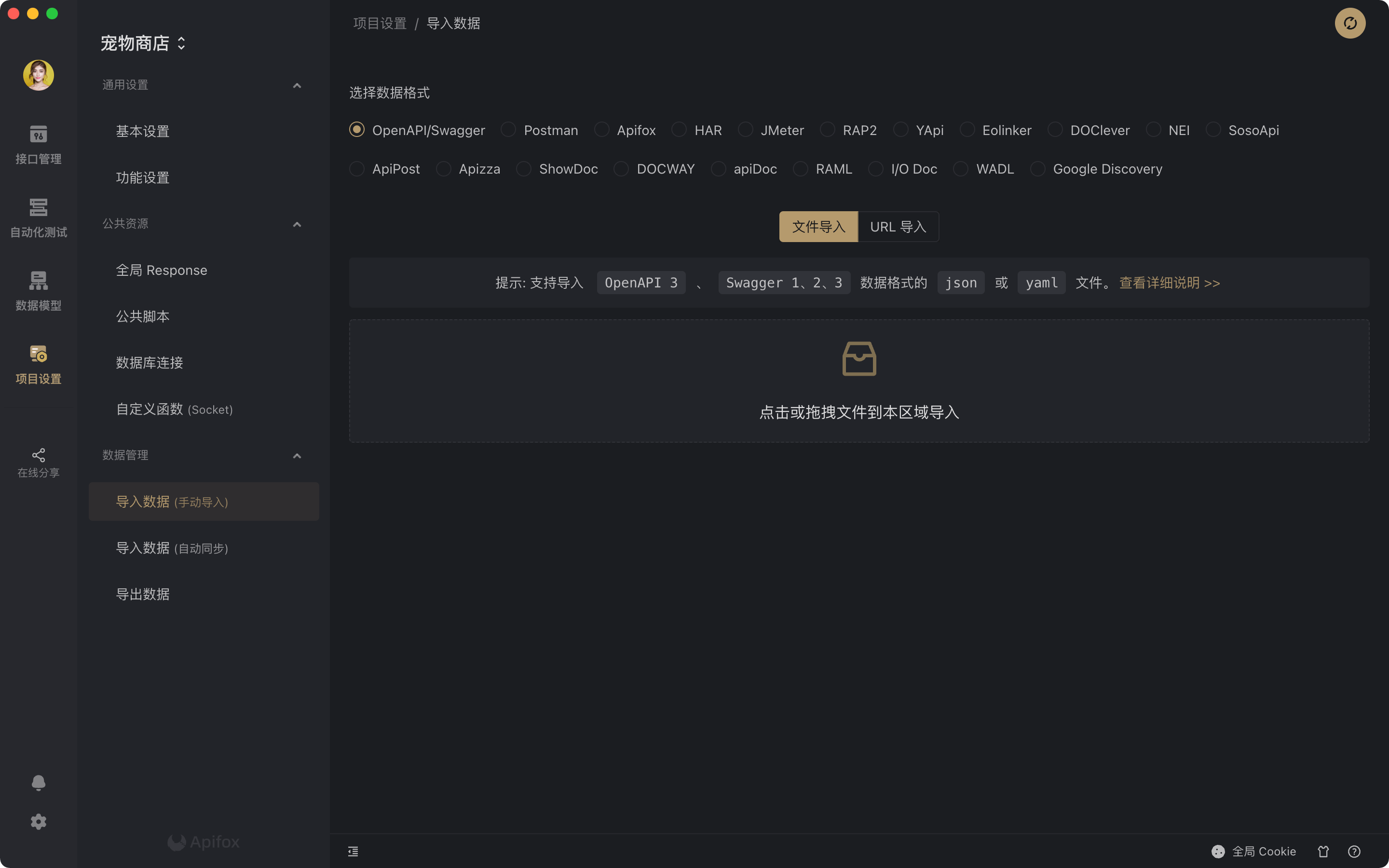
Task: Open 导入数据 (自动同步) menu item
Action: pos(172,548)
